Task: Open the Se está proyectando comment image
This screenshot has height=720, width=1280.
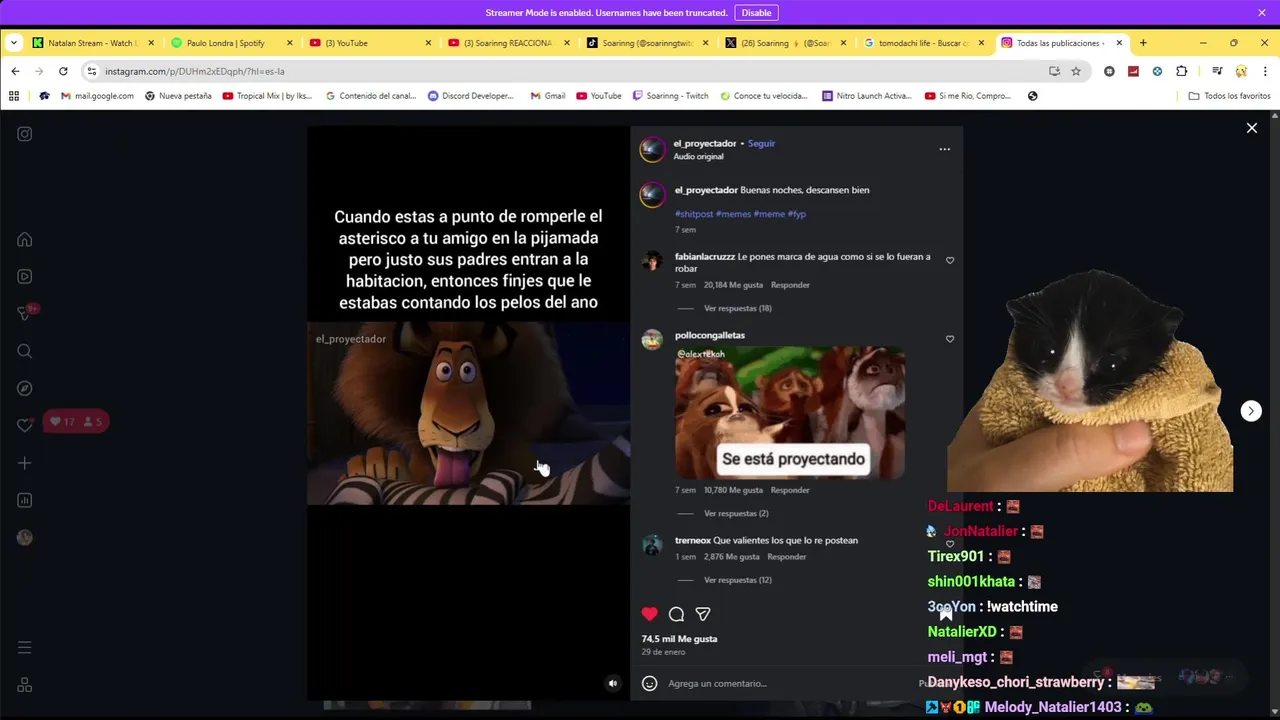Action: point(790,412)
